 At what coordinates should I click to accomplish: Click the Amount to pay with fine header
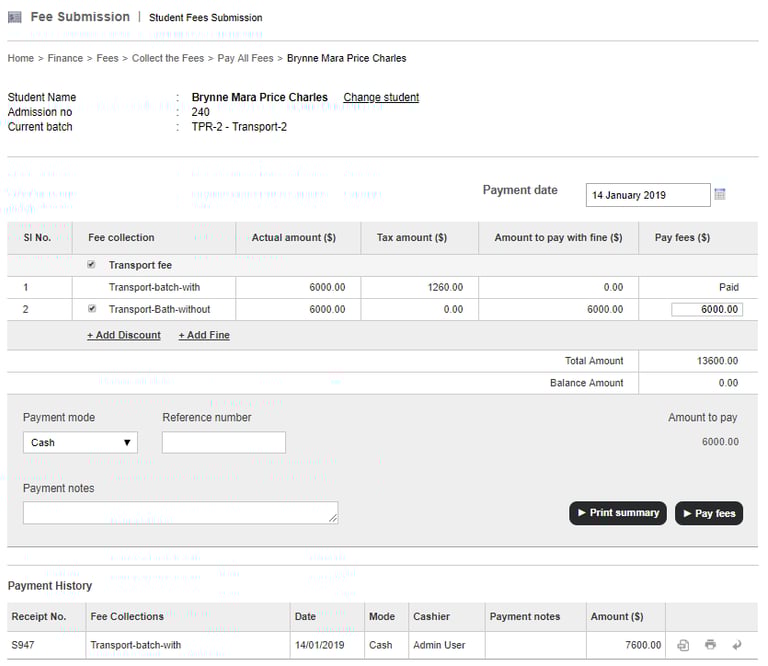coord(558,238)
